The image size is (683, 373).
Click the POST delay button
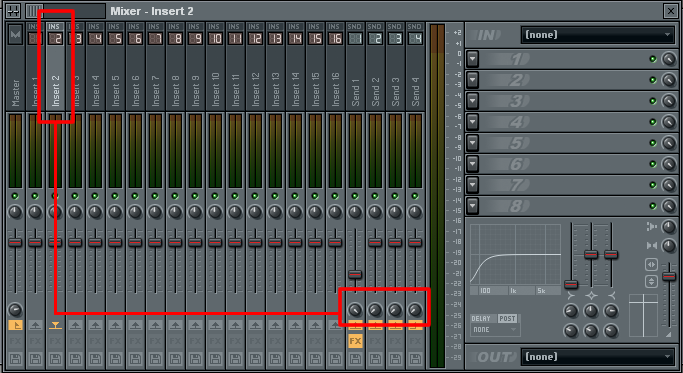coord(507,319)
